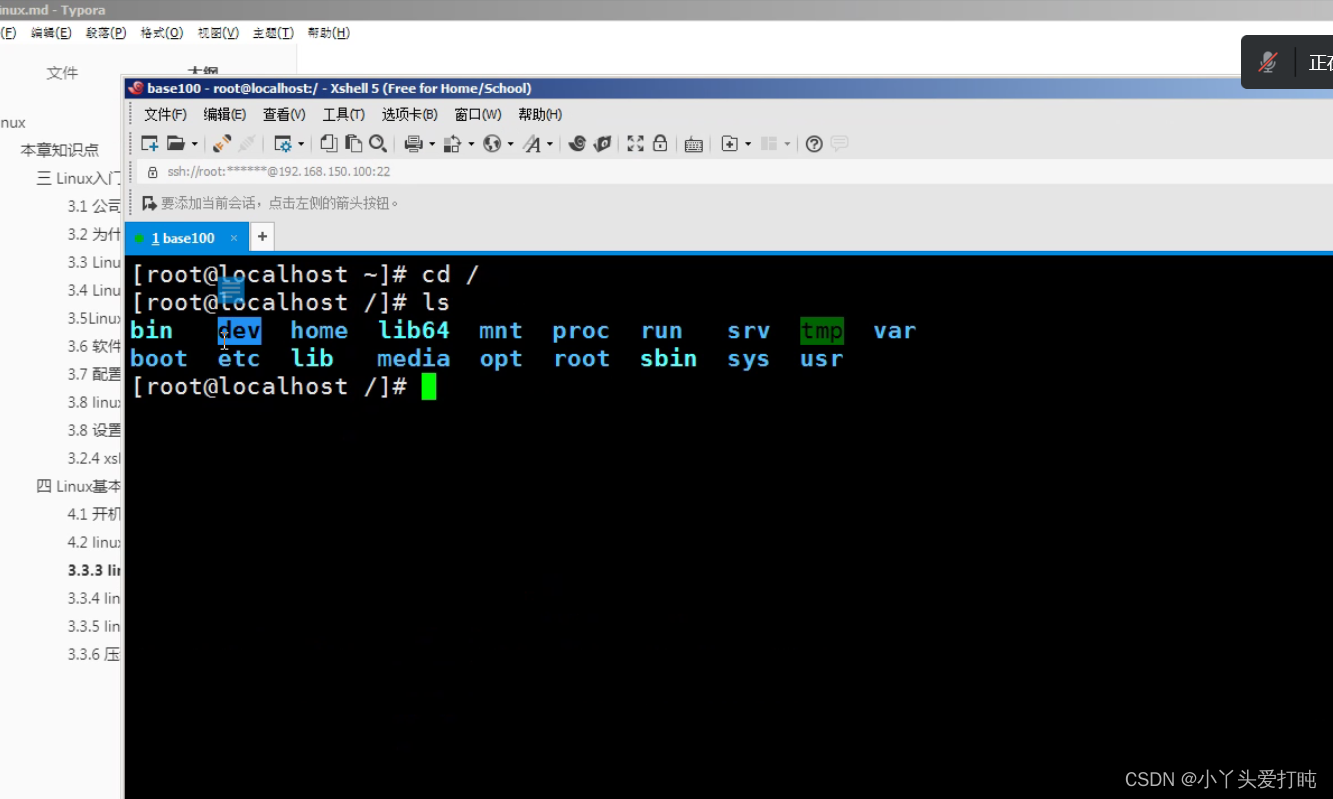
Task: Expand the Open session folder dropdown arrow
Action: (x=194, y=144)
